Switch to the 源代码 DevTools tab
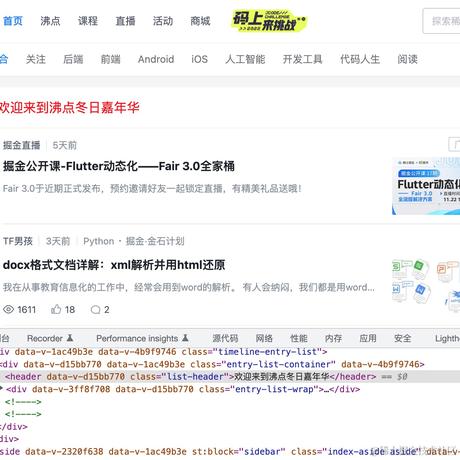Image resolution: width=460 pixels, height=460 pixels. pyautogui.click(x=225, y=338)
